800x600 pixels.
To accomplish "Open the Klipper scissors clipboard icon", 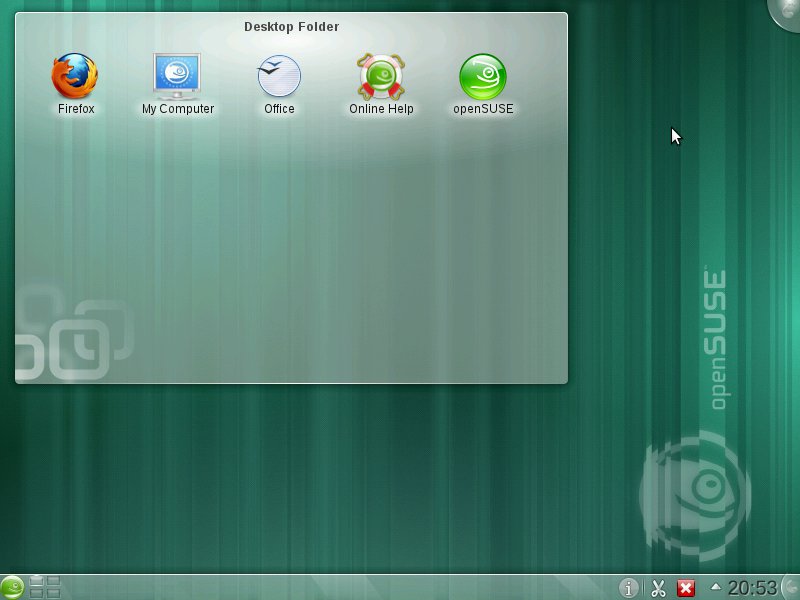I will pos(658,588).
